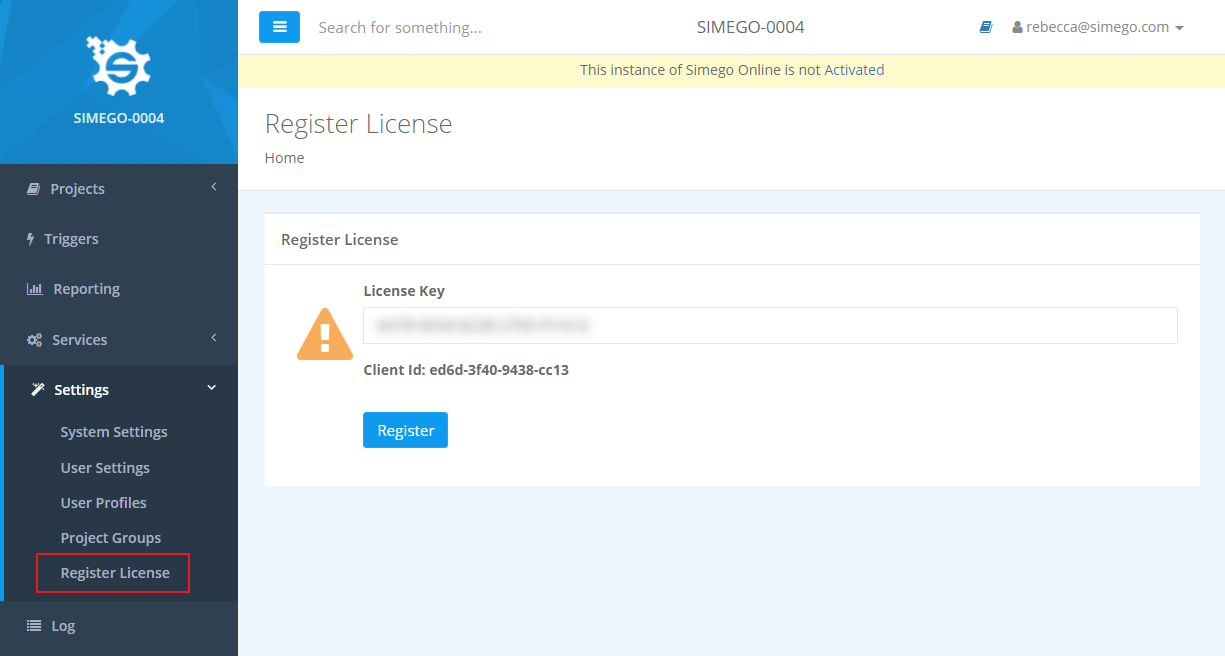This screenshot has height=656, width=1225.
Task: Toggle the hamburger menu button
Action: tap(279, 27)
